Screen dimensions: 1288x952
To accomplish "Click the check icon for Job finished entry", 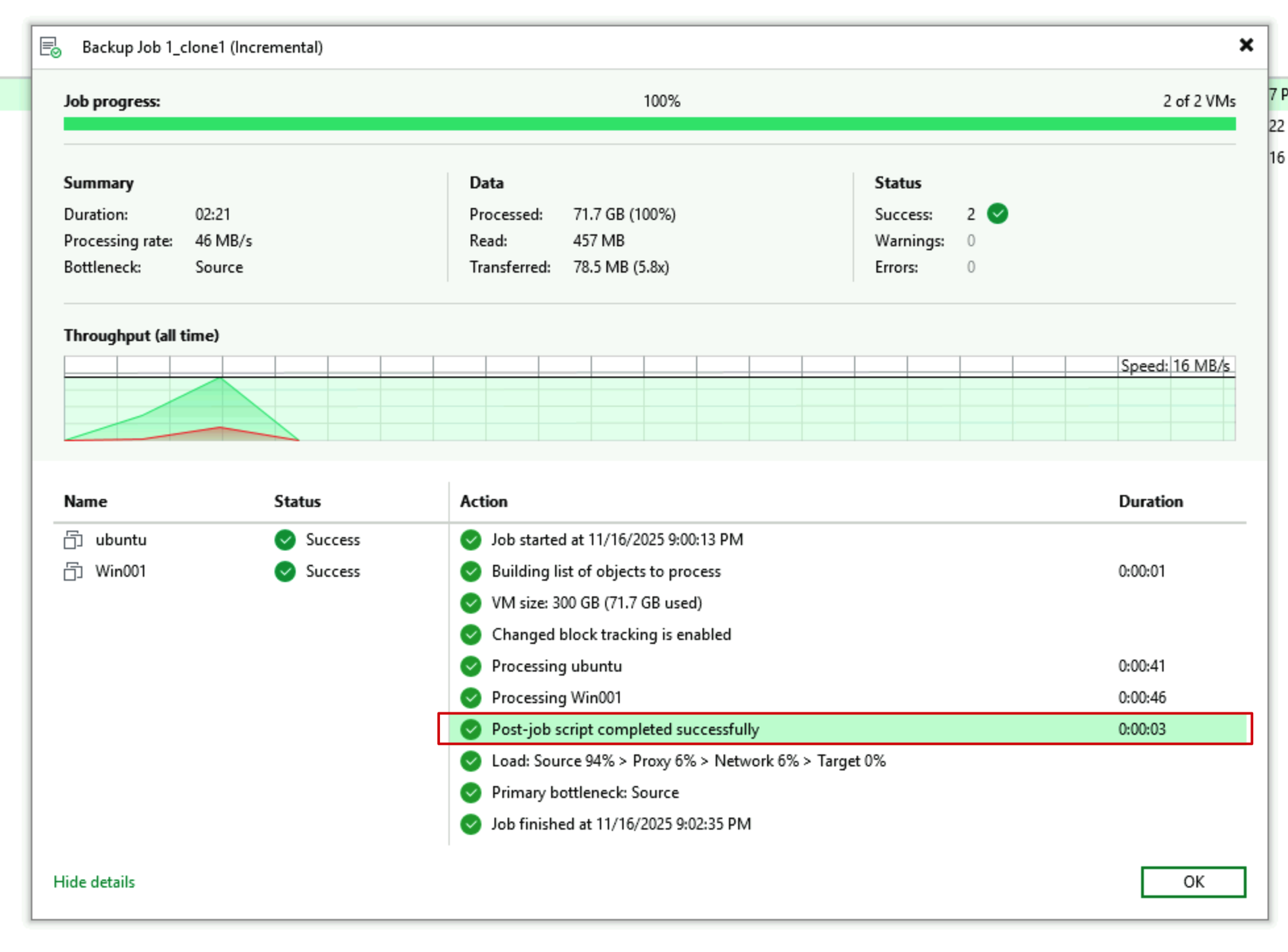I will [x=471, y=824].
